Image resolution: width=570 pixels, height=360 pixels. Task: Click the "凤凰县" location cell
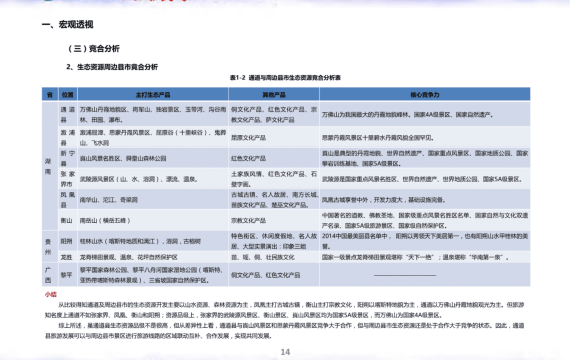coord(68,200)
